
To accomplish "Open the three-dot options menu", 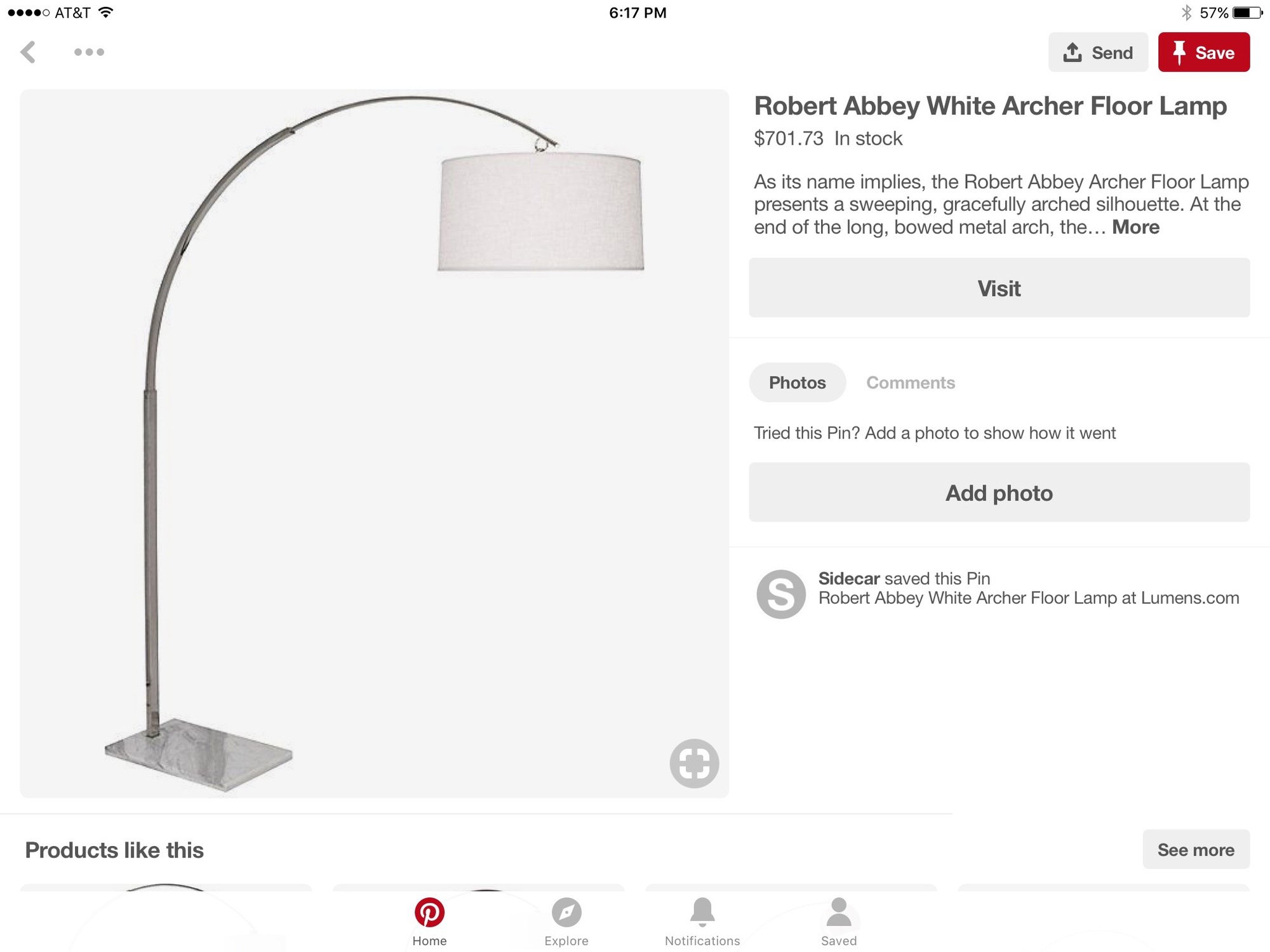I will (89, 52).
